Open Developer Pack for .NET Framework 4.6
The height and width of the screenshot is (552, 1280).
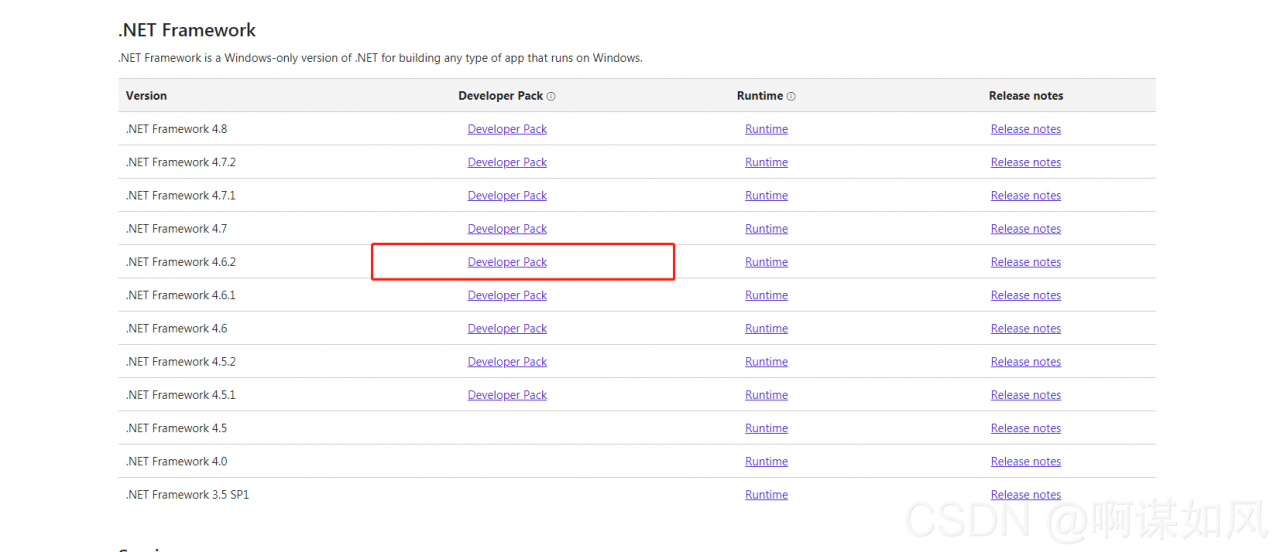[507, 328]
